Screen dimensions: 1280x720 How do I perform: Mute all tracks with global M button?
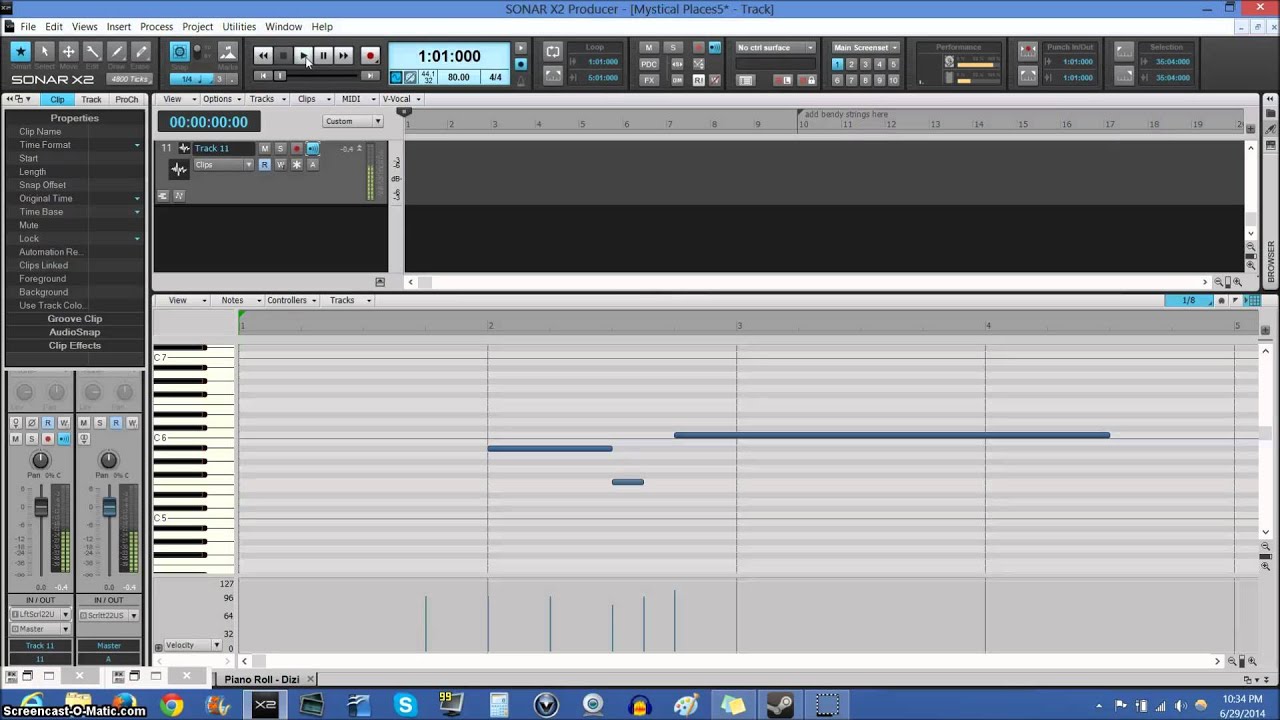coord(649,48)
